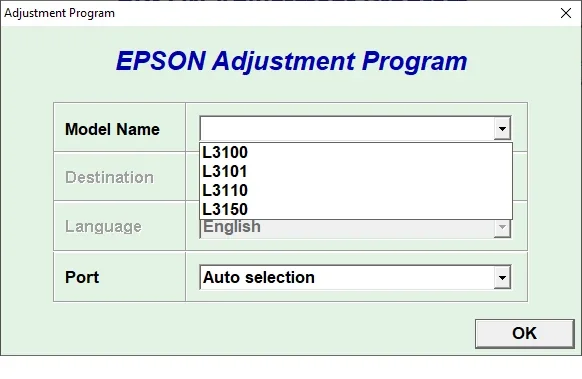
Task: Click the Auto selection port field
Action: pos(347,278)
